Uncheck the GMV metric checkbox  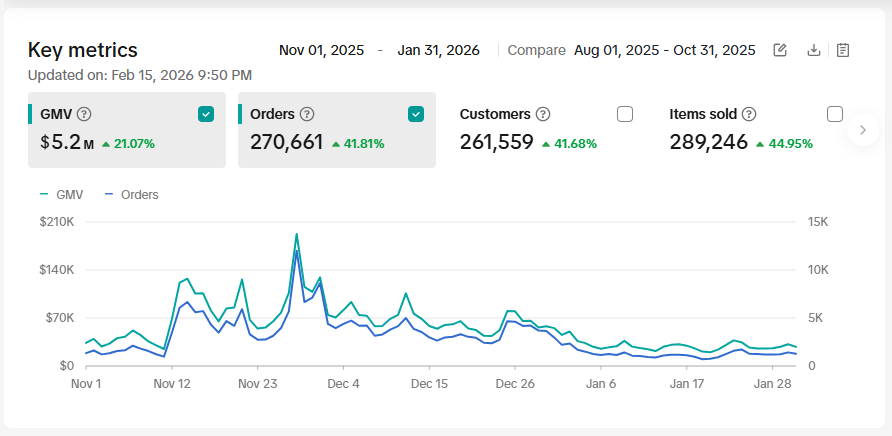click(206, 114)
